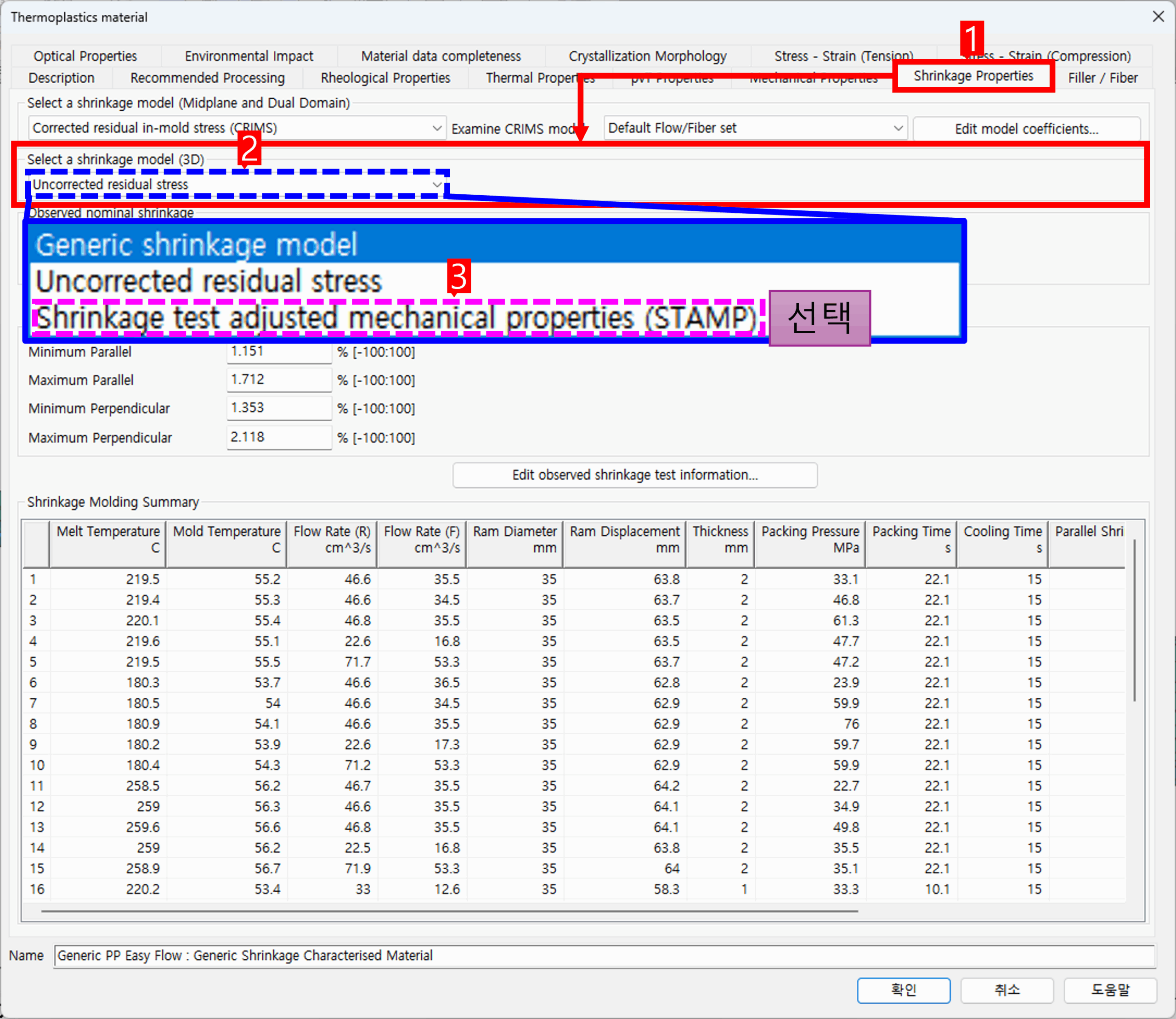Open the Filler / Fiber tab
The image size is (1176, 1019).
(1102, 78)
